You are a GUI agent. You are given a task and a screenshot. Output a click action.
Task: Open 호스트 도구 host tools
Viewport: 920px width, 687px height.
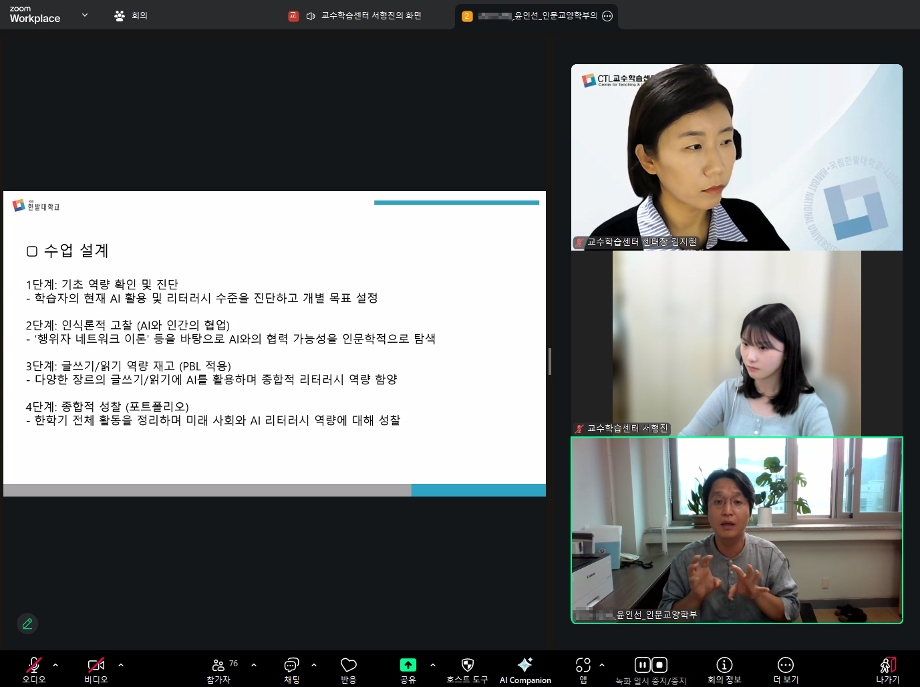(x=467, y=669)
